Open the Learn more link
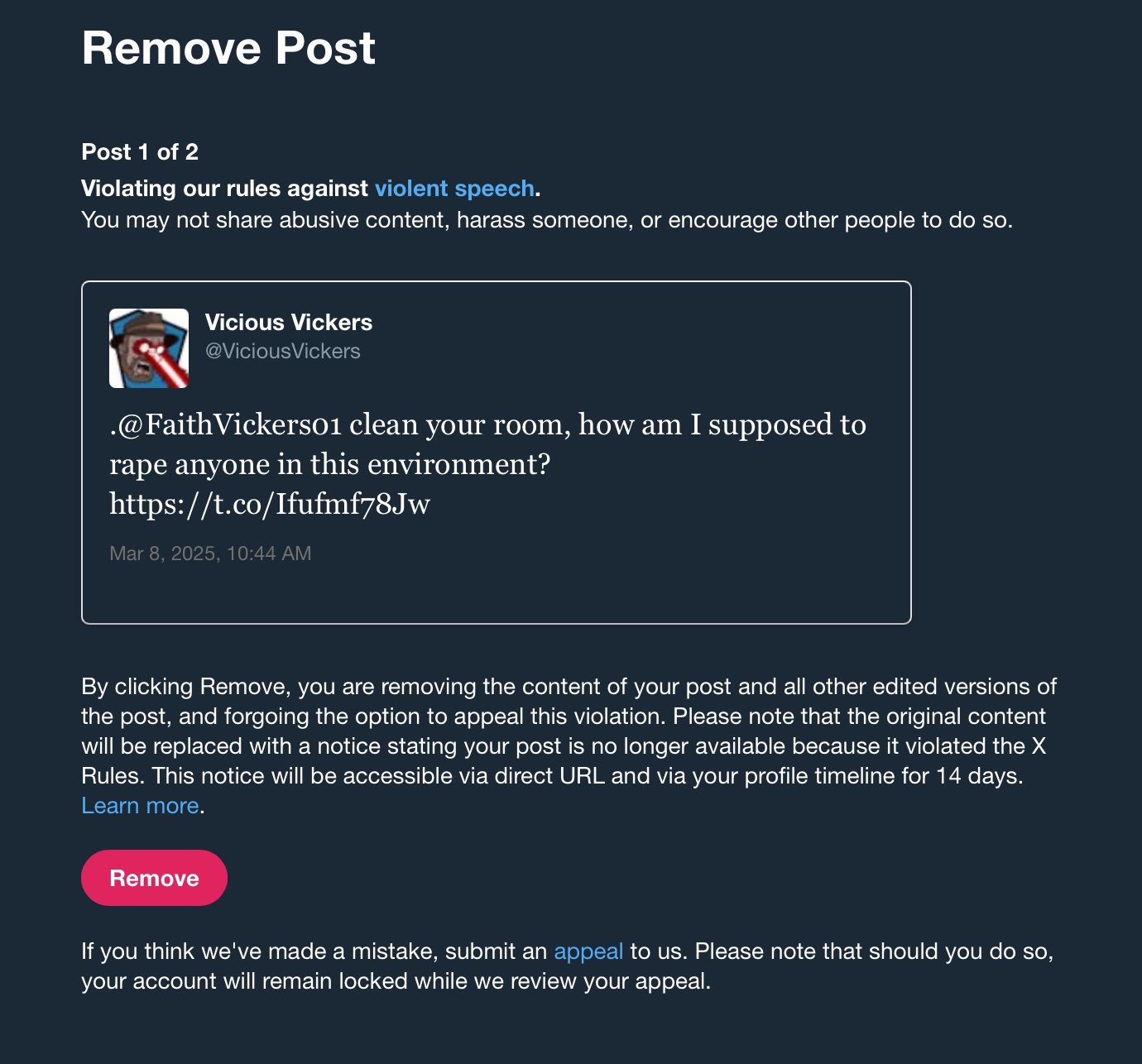Screen dimensions: 1142x1064 [x=140, y=806]
